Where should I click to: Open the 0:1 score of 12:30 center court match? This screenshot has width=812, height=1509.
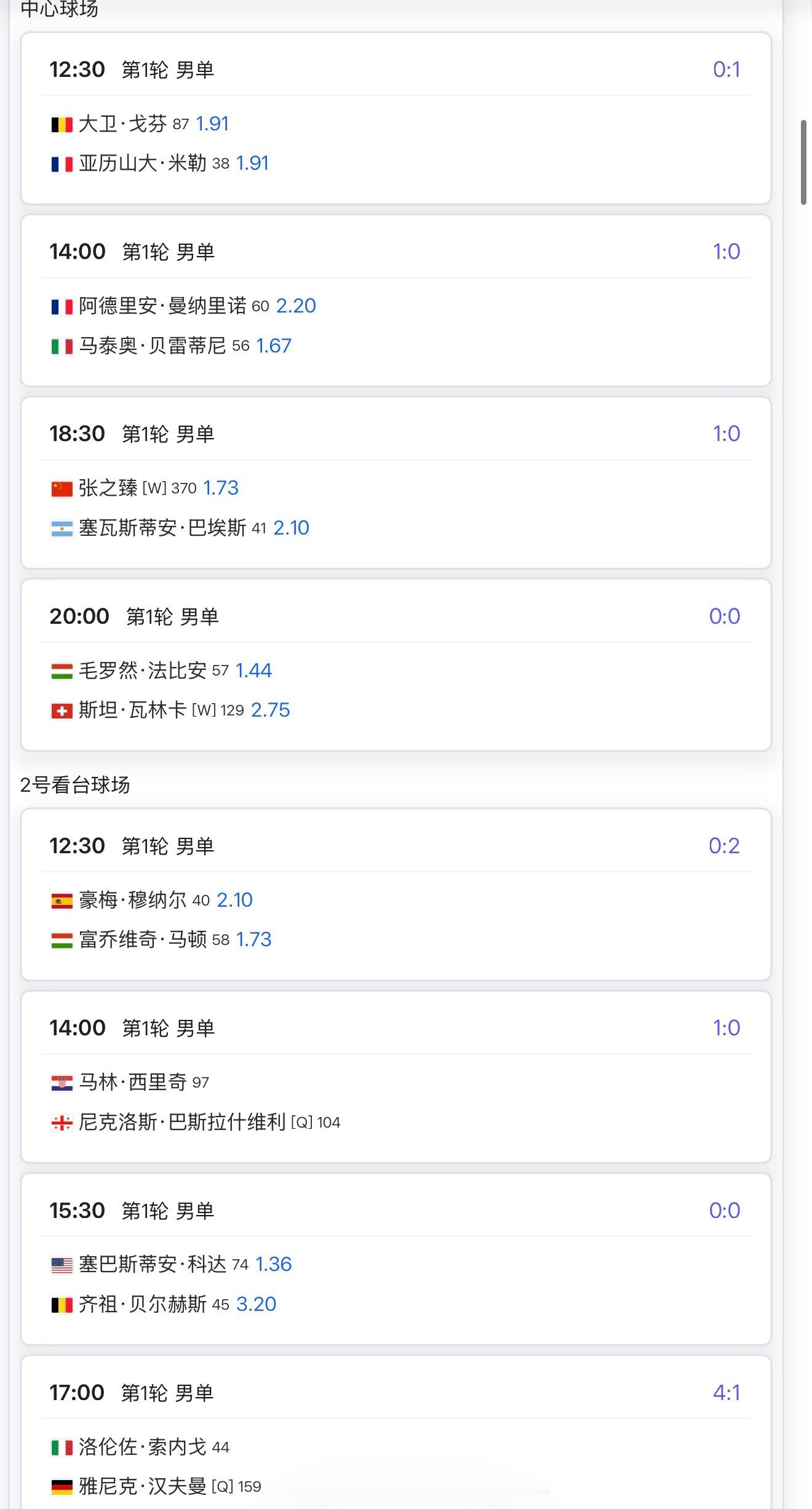tap(726, 70)
